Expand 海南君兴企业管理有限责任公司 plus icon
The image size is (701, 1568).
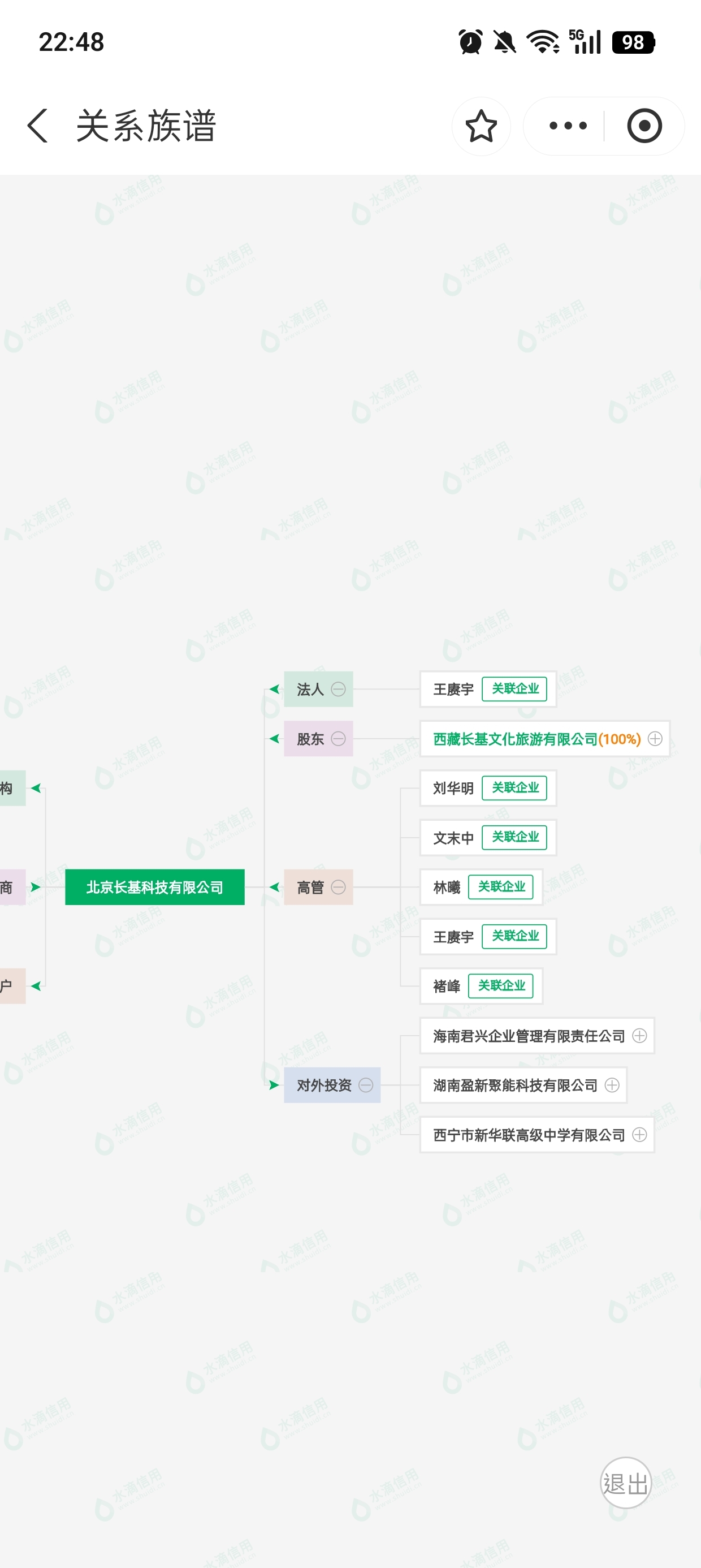tap(639, 1036)
